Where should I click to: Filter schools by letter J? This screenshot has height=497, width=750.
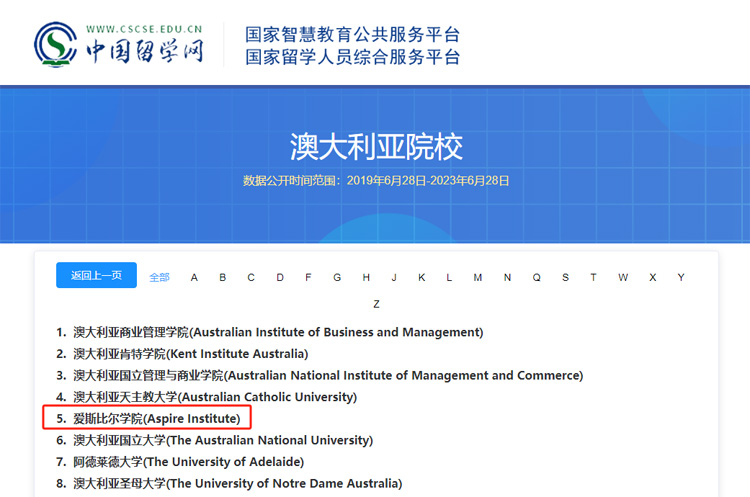(394, 277)
